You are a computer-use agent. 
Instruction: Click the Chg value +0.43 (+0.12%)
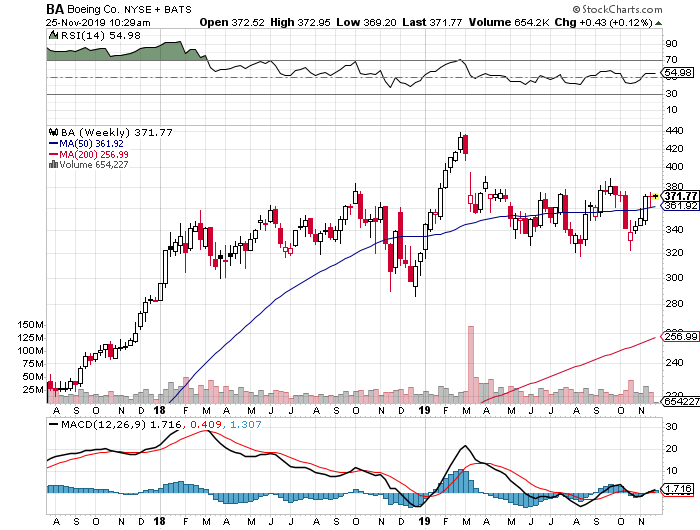coord(616,22)
